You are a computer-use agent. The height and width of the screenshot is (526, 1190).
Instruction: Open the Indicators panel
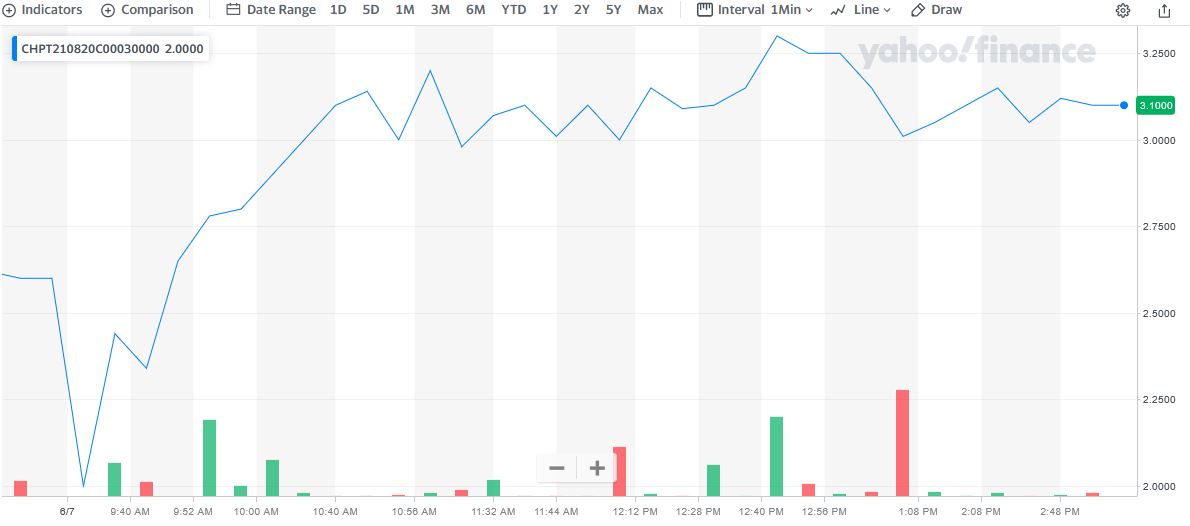pyautogui.click(x=43, y=10)
